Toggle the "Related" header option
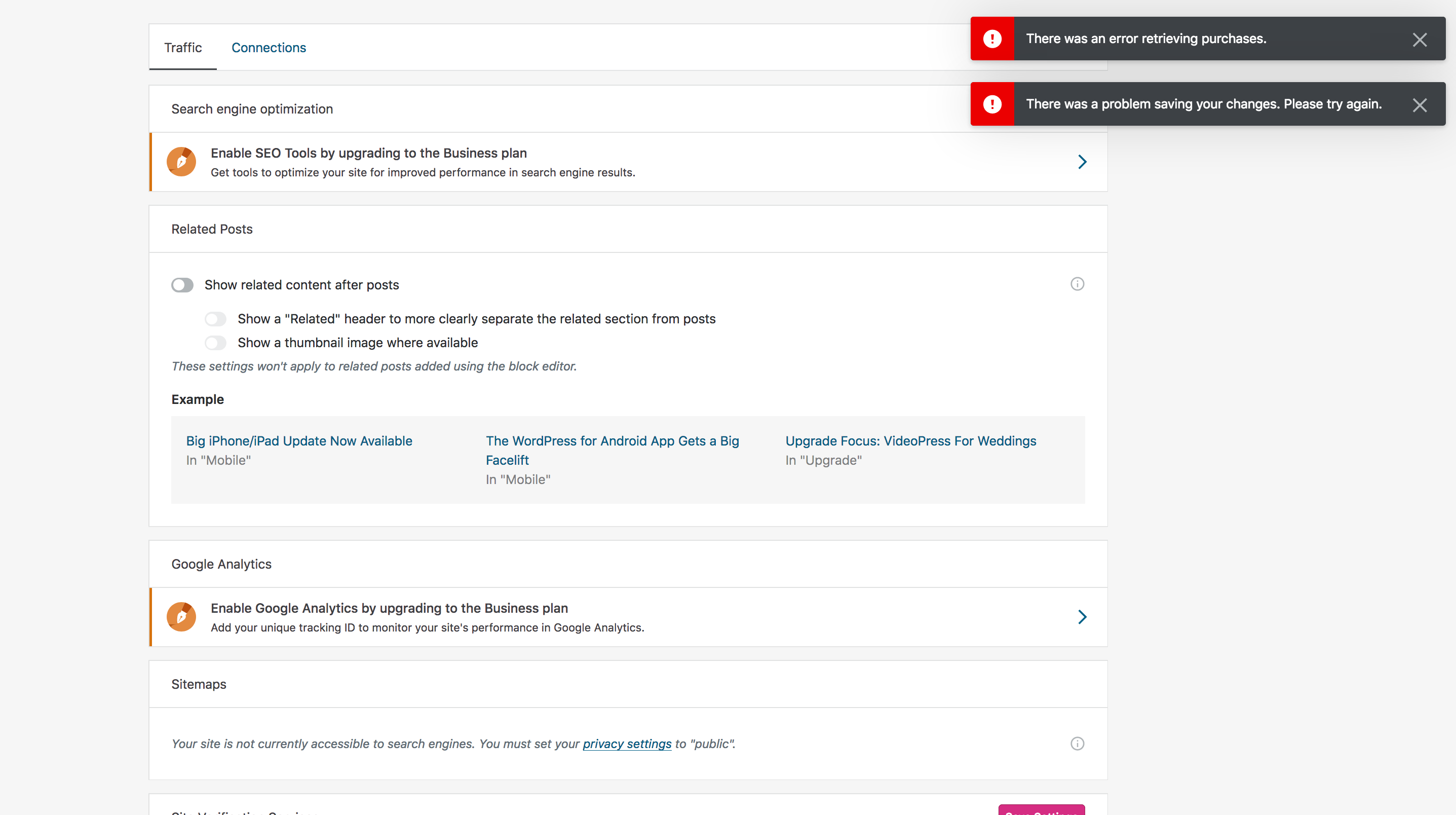 pyautogui.click(x=215, y=319)
